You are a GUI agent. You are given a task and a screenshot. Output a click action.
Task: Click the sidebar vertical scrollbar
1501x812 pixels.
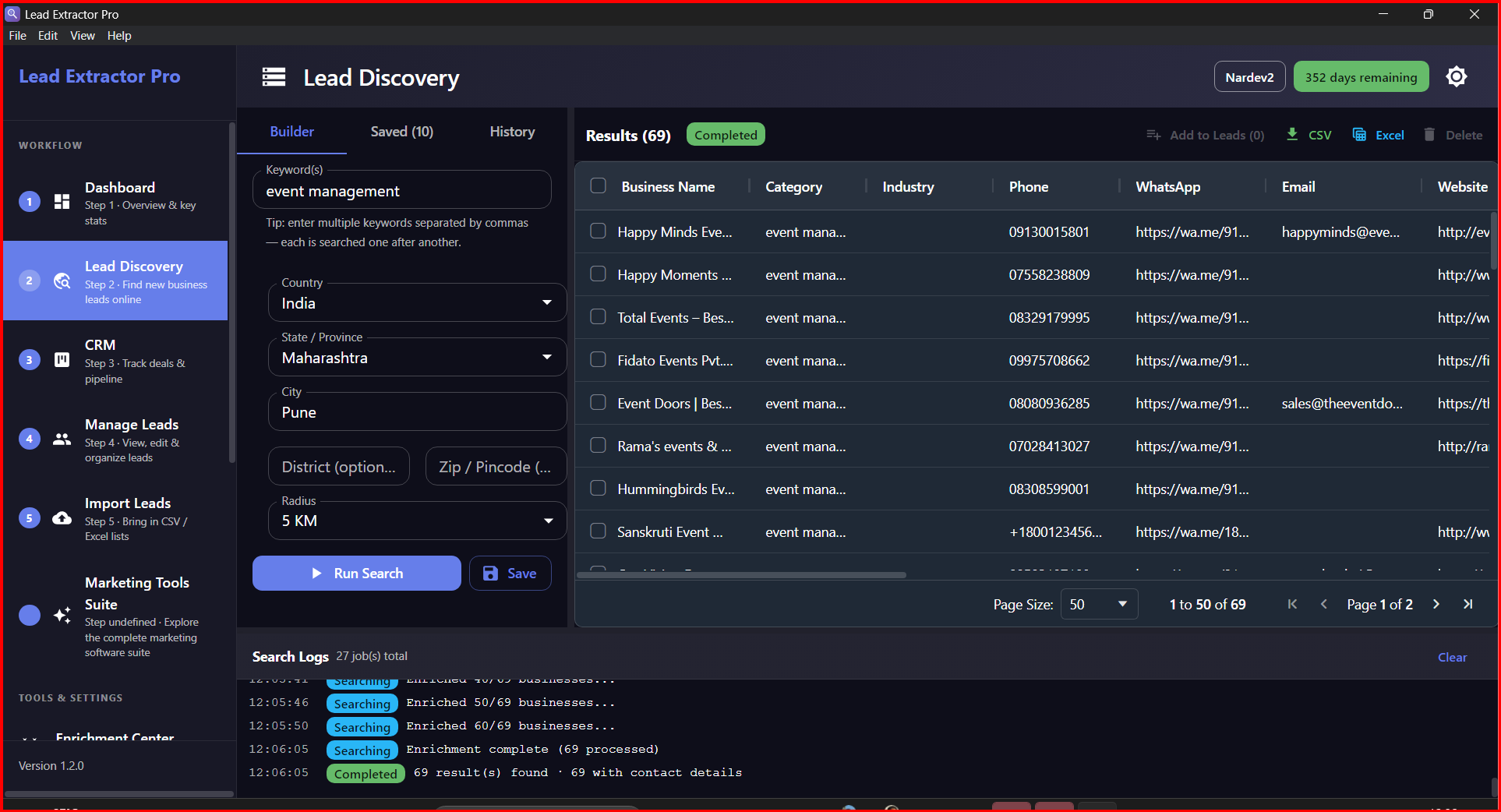point(231,292)
